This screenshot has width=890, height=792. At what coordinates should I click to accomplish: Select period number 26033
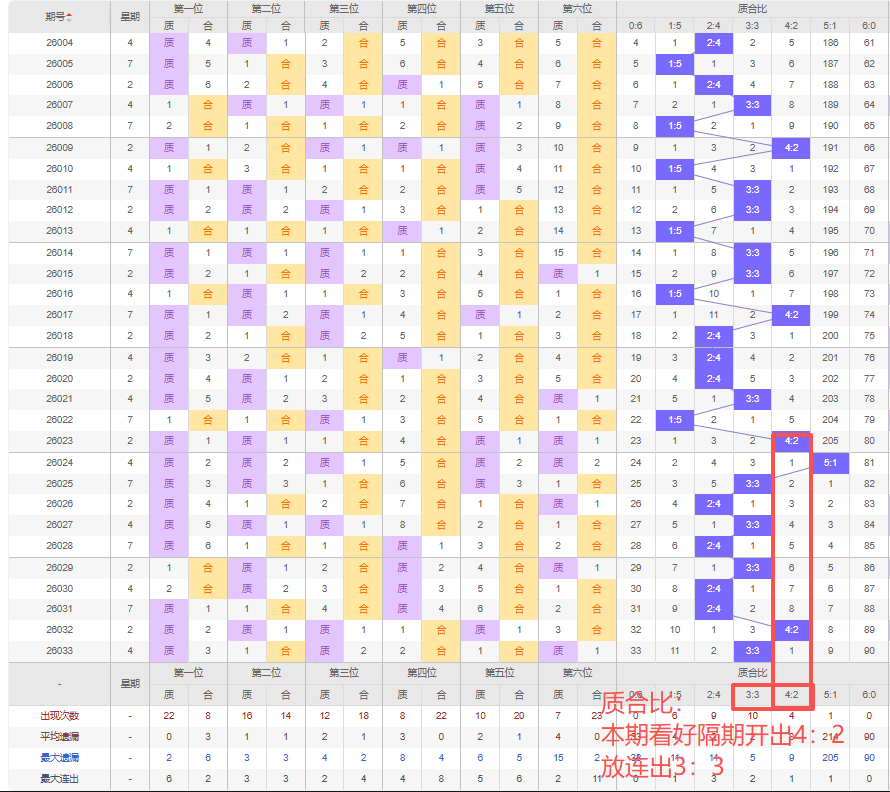point(60,651)
